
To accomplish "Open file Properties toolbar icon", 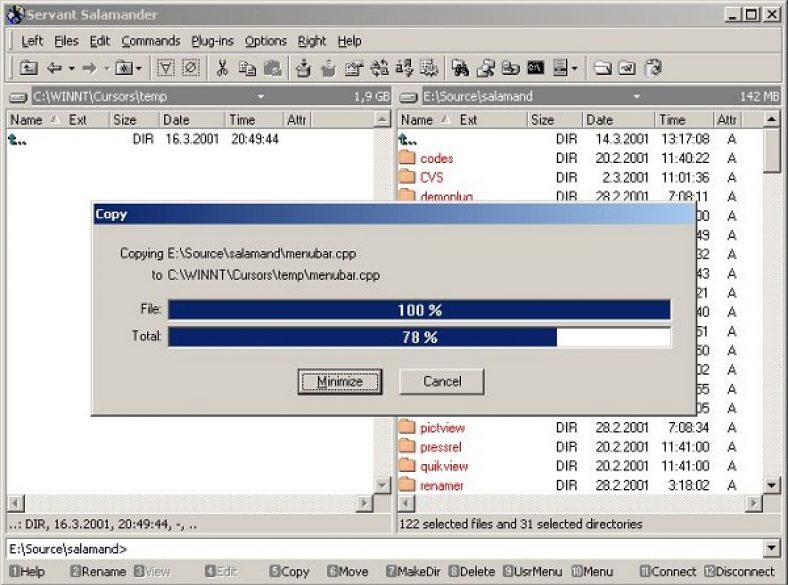I will click(x=354, y=68).
